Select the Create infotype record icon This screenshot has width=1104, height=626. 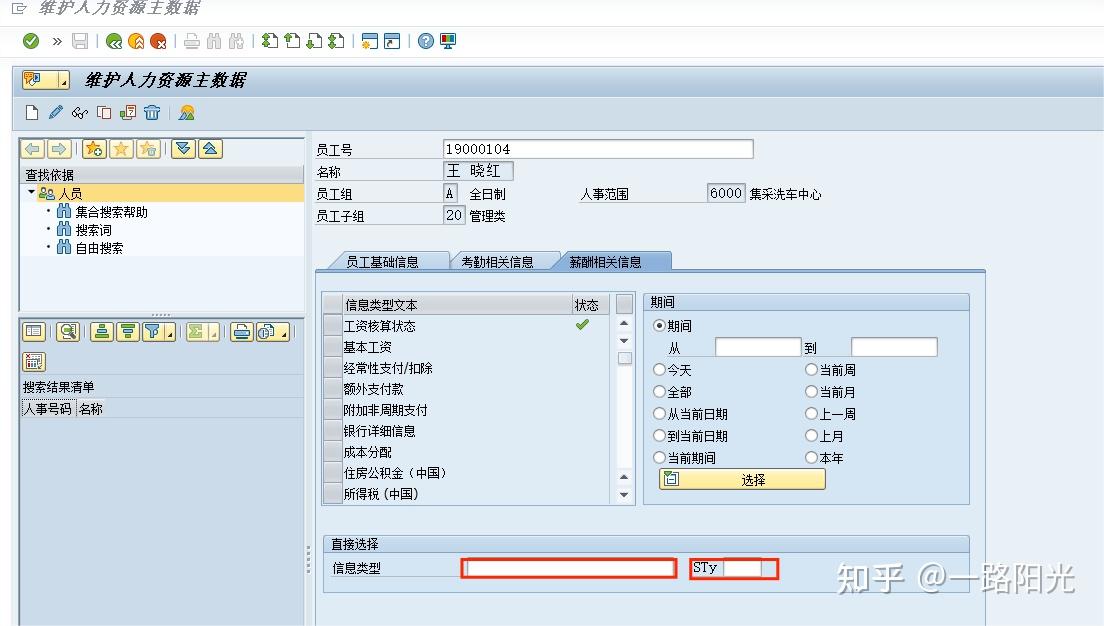tap(30, 112)
